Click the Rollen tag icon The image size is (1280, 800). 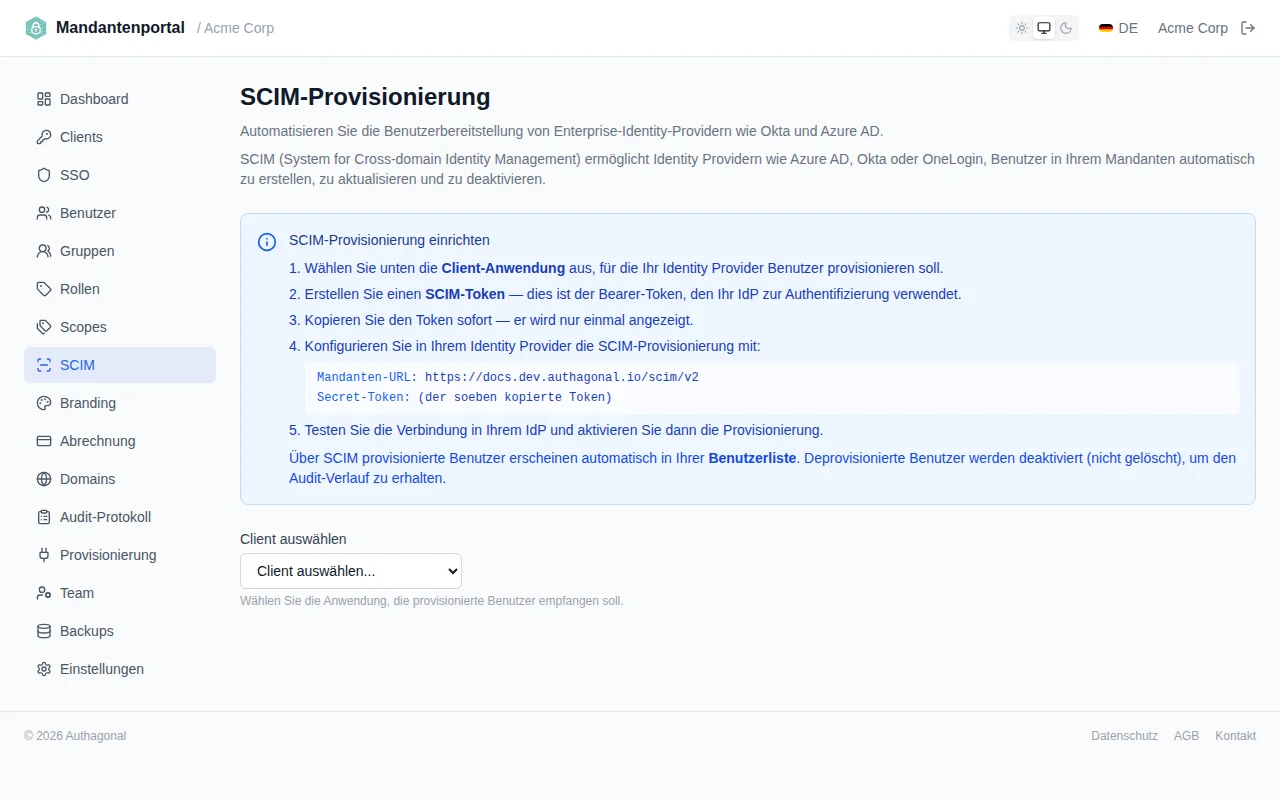44,289
